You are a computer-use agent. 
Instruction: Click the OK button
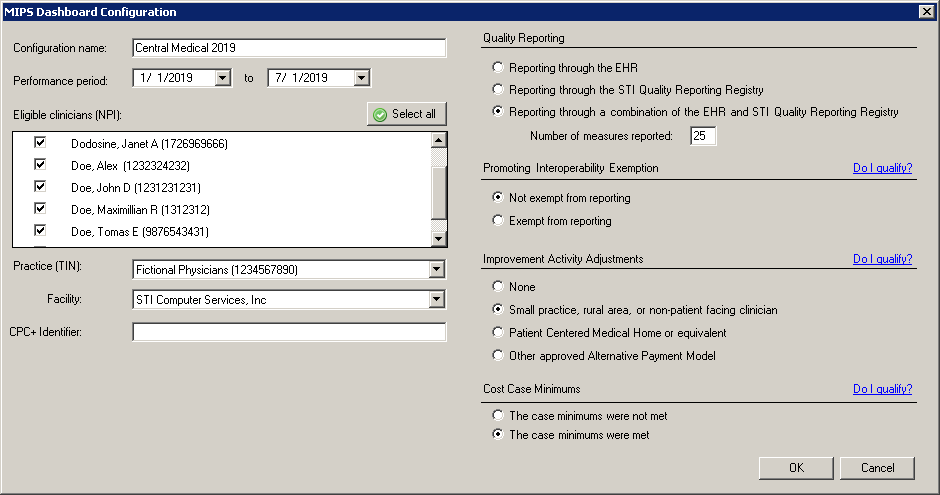tap(796, 468)
